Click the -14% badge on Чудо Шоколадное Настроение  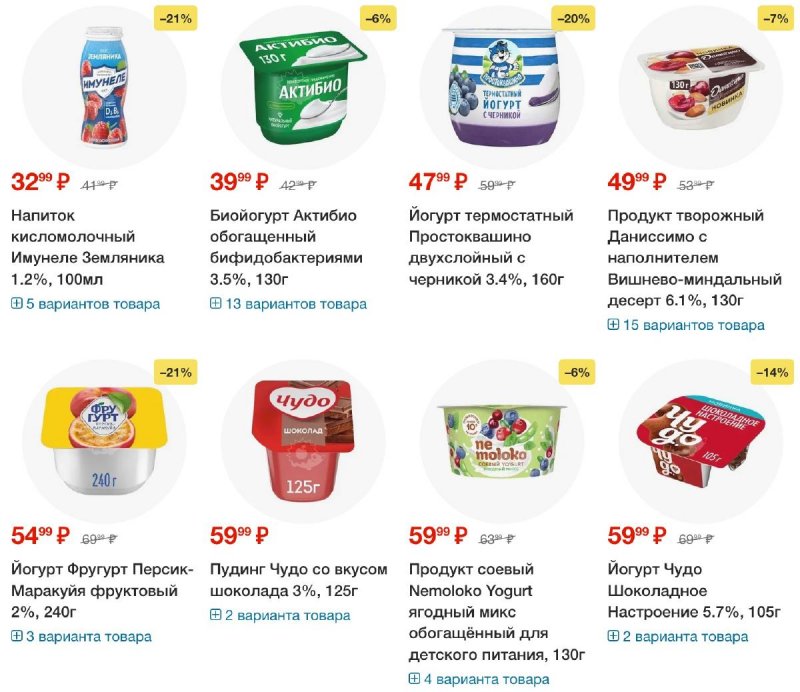[x=772, y=373]
